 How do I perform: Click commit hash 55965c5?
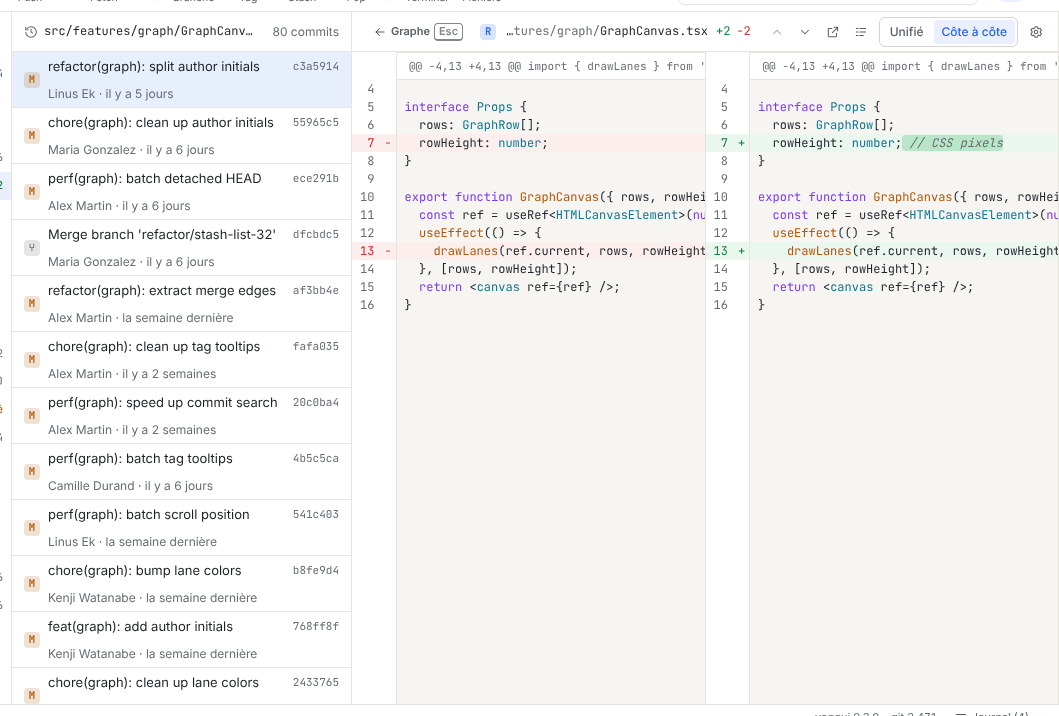click(x=315, y=122)
